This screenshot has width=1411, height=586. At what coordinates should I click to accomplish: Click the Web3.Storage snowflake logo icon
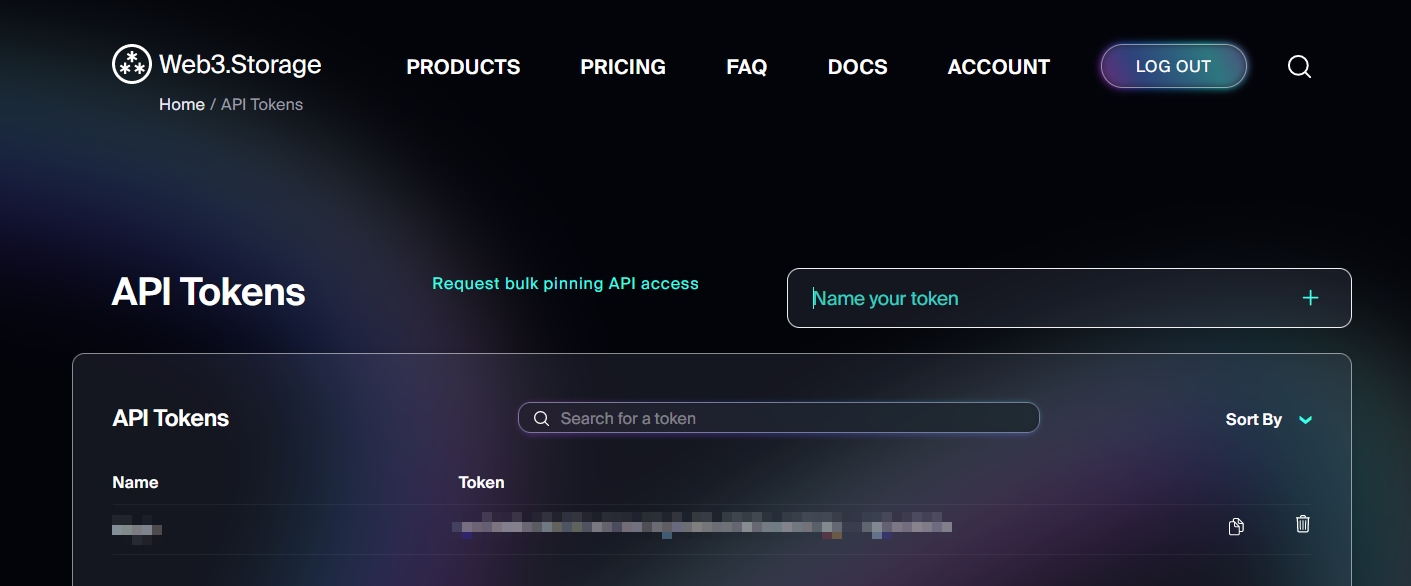[131, 65]
